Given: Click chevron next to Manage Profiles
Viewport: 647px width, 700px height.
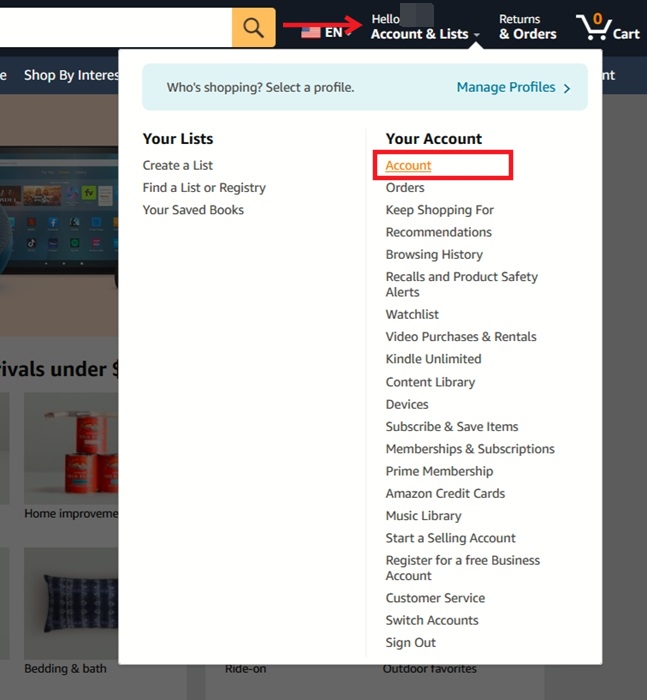Looking at the screenshot, I should click(567, 88).
